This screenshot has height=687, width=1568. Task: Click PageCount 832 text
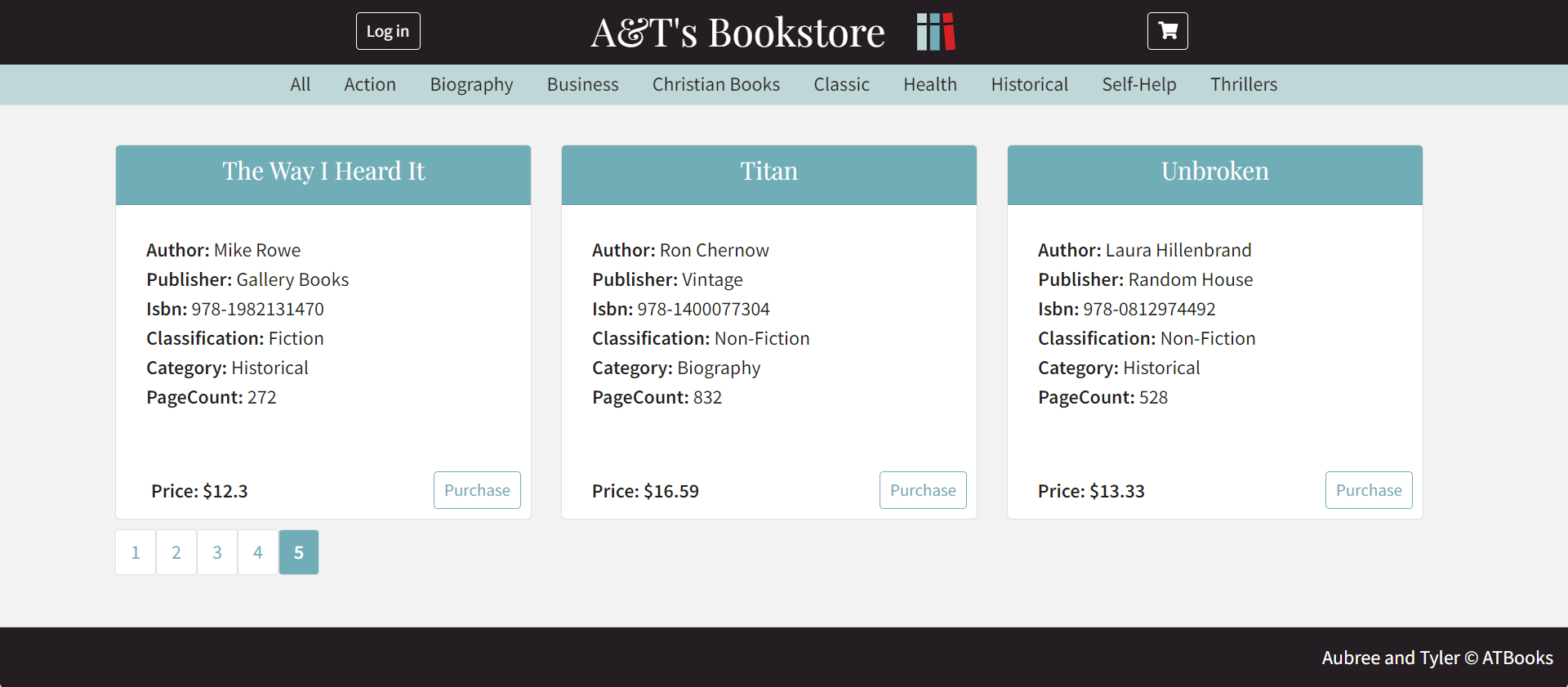pyautogui.click(x=657, y=398)
